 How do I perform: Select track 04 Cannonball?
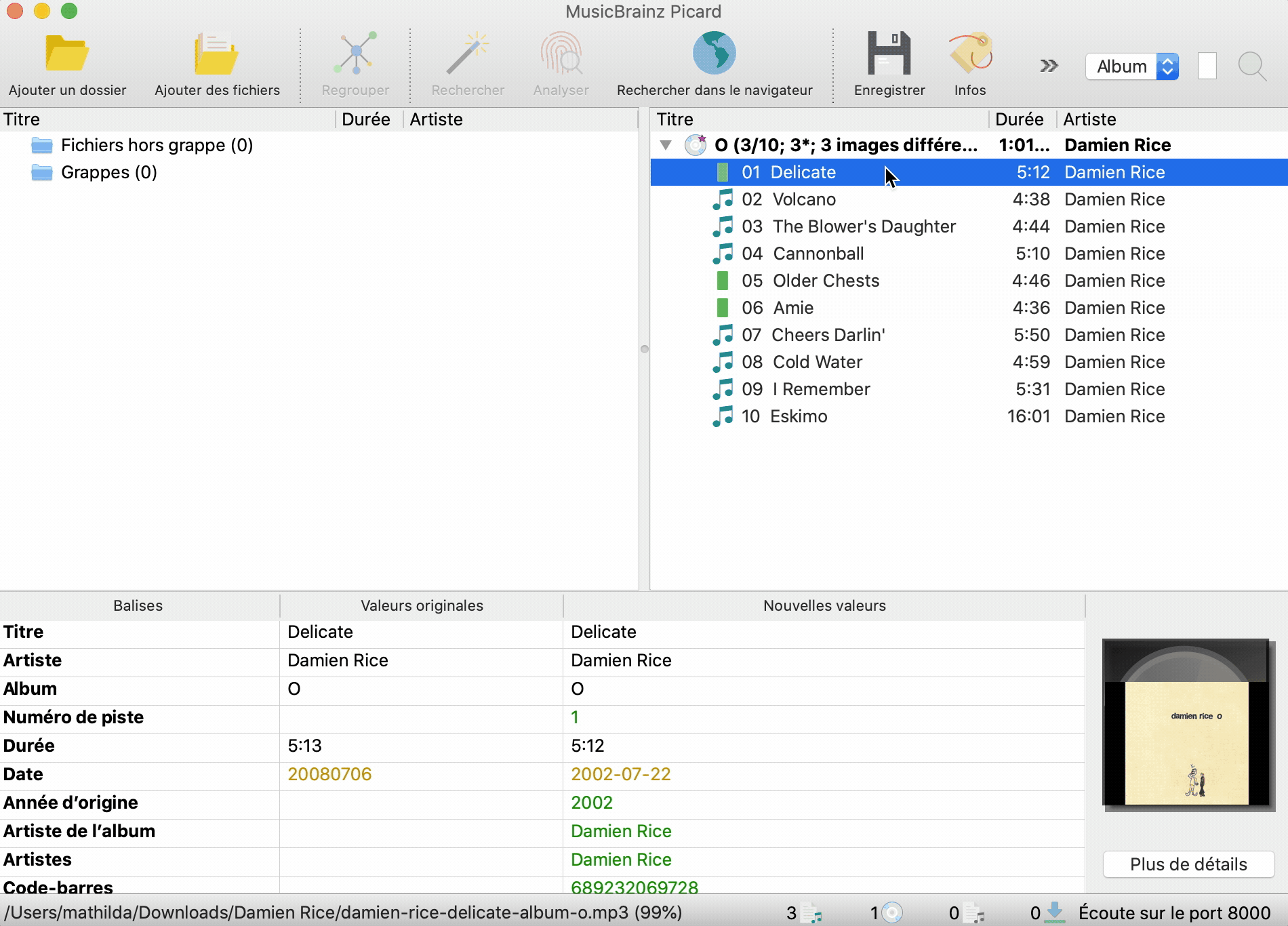pos(969,254)
